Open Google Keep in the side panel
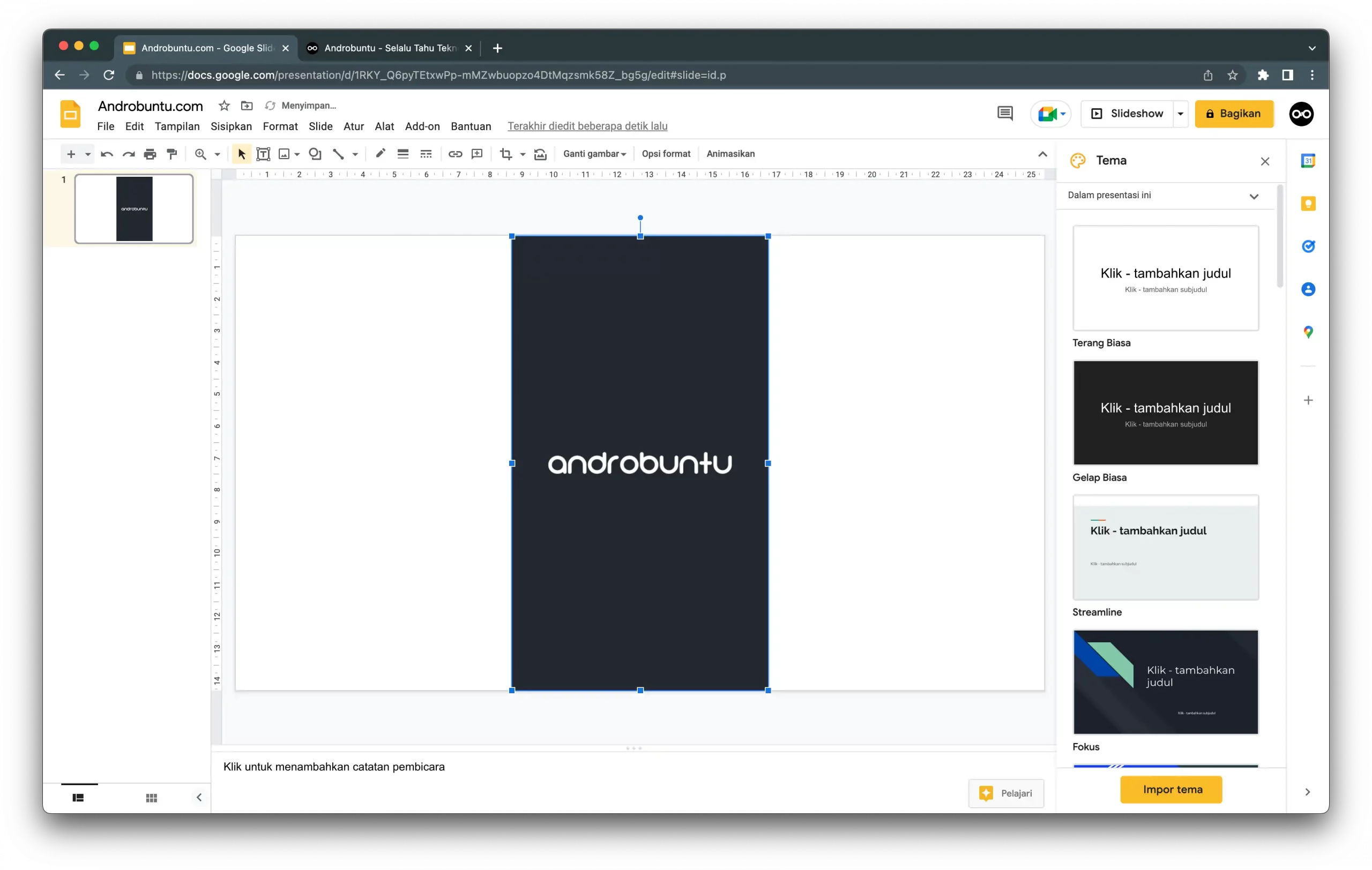Screen dimensions: 1372x870 click(x=1308, y=203)
